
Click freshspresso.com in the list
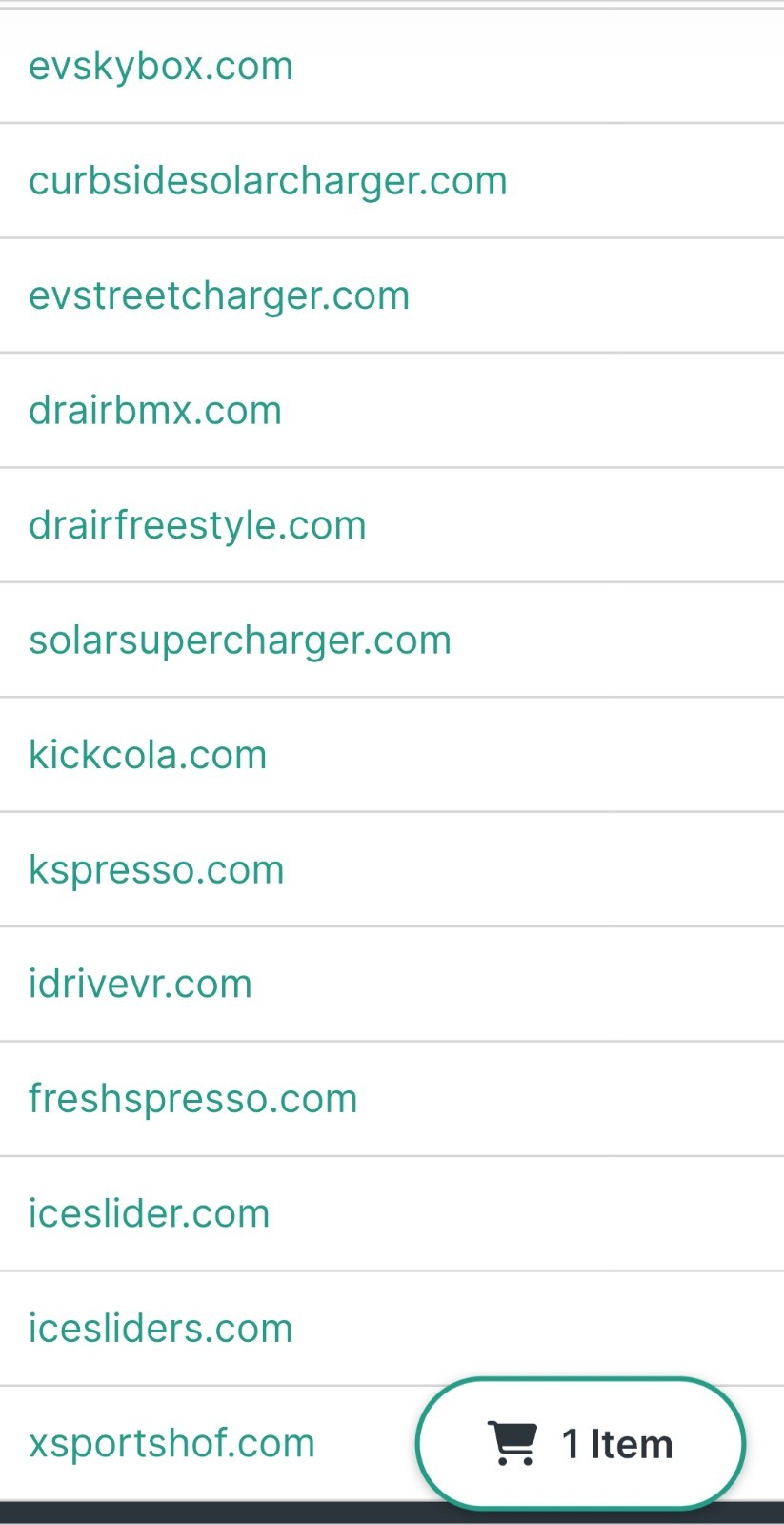point(193,1099)
